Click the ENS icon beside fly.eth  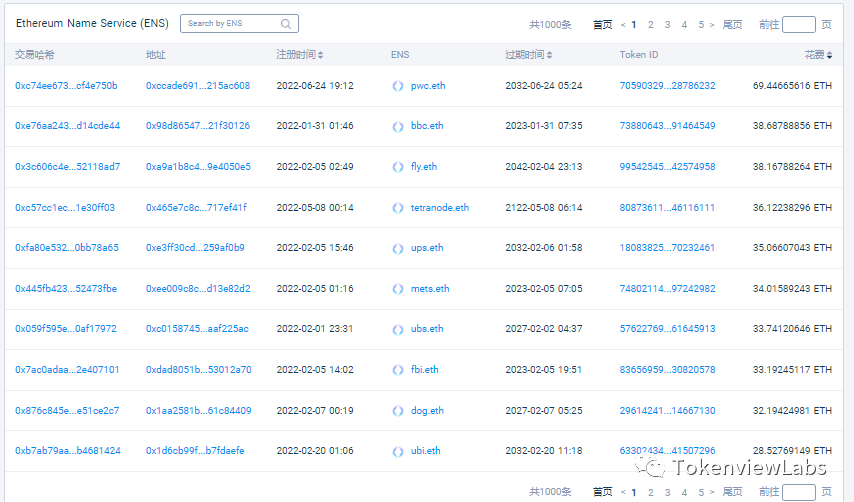coord(398,167)
